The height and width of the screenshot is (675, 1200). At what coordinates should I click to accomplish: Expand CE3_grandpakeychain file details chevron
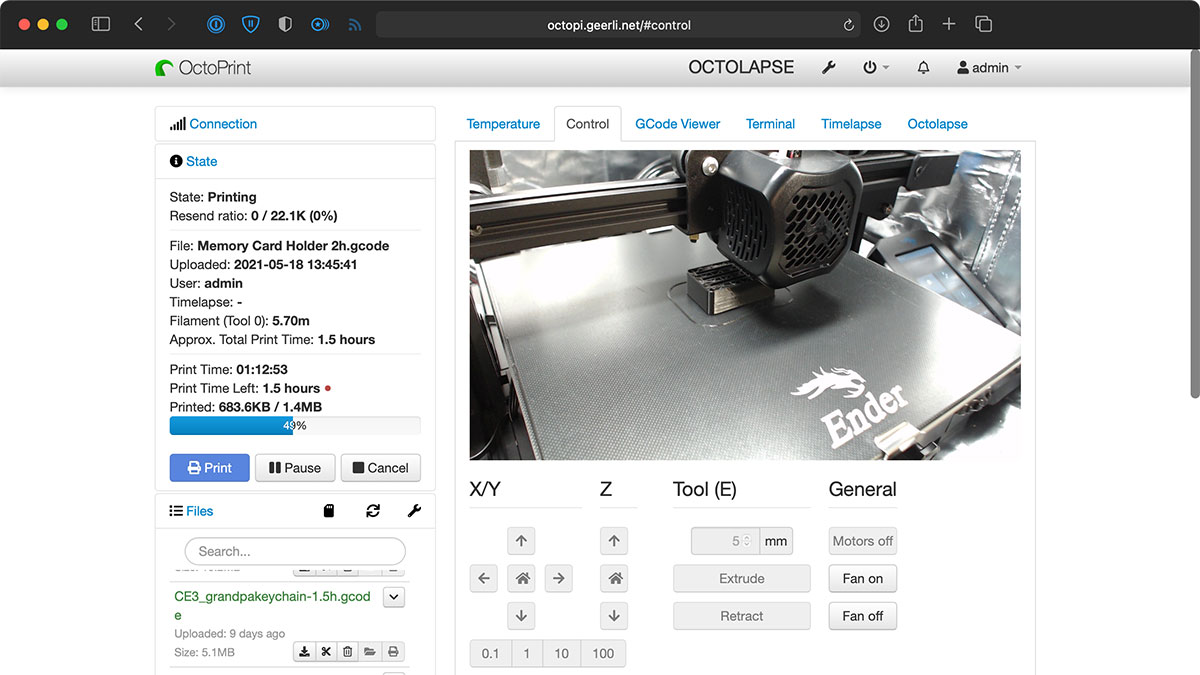[394, 597]
